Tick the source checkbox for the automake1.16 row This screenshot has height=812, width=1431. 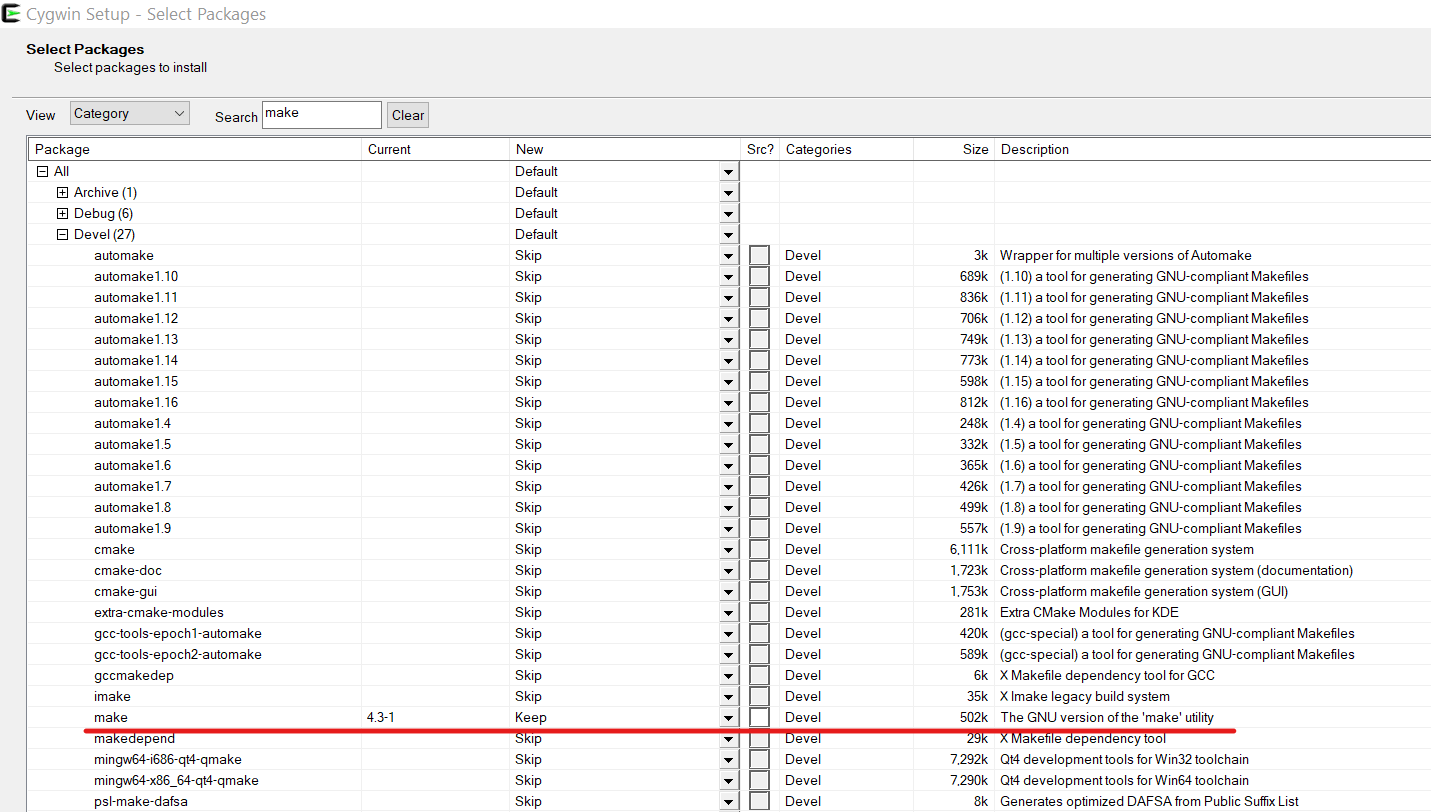pyautogui.click(x=759, y=403)
